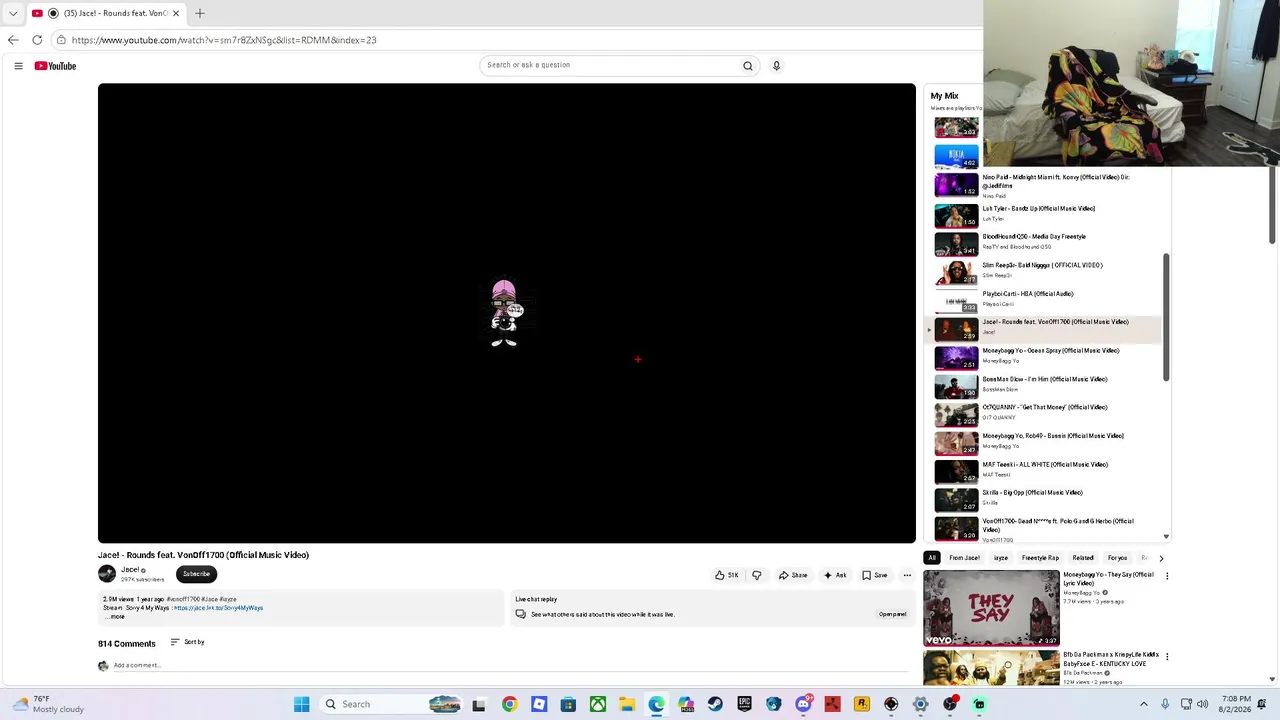
Task: Subscribe to the Jace! channel
Action: tap(196, 574)
